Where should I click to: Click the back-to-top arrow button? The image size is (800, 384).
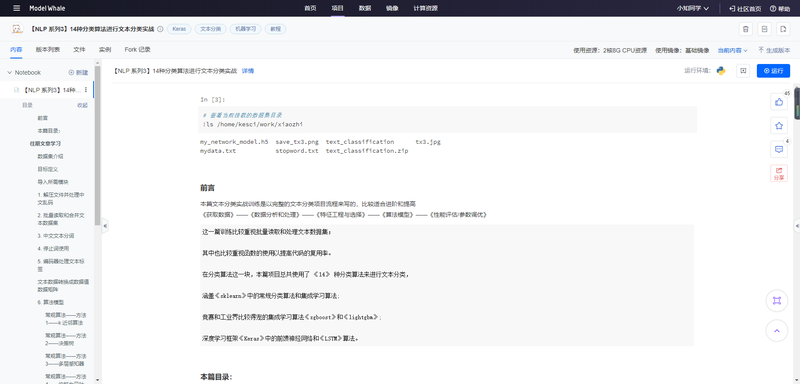(x=777, y=330)
